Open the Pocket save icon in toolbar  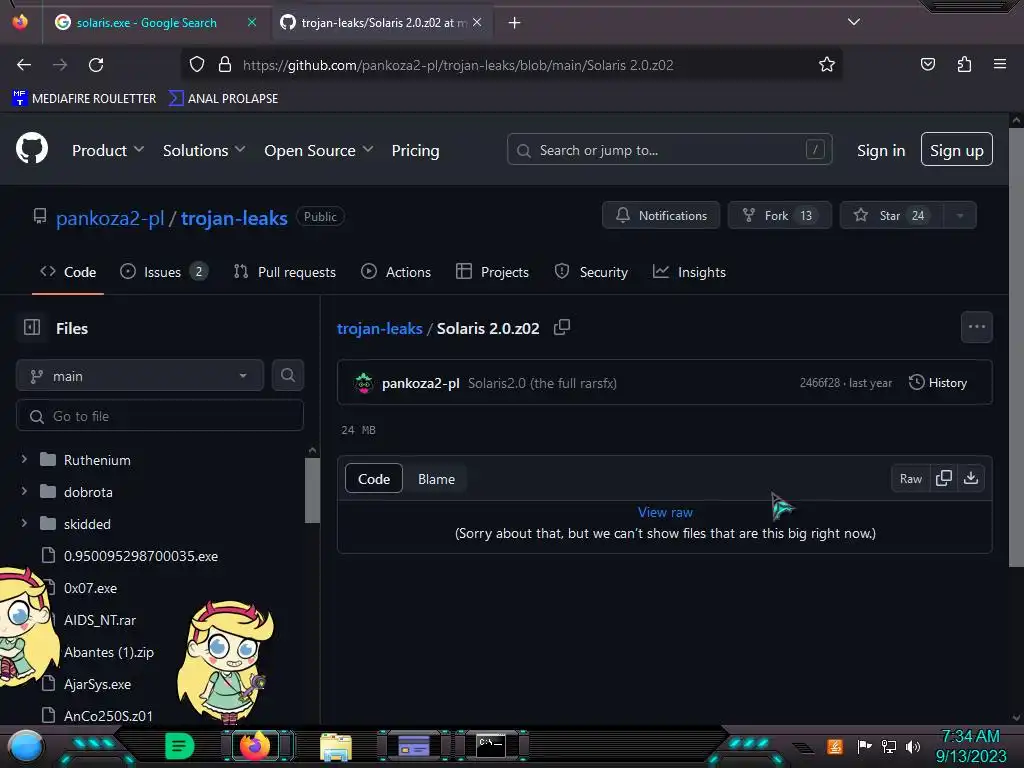pyautogui.click(x=927, y=64)
